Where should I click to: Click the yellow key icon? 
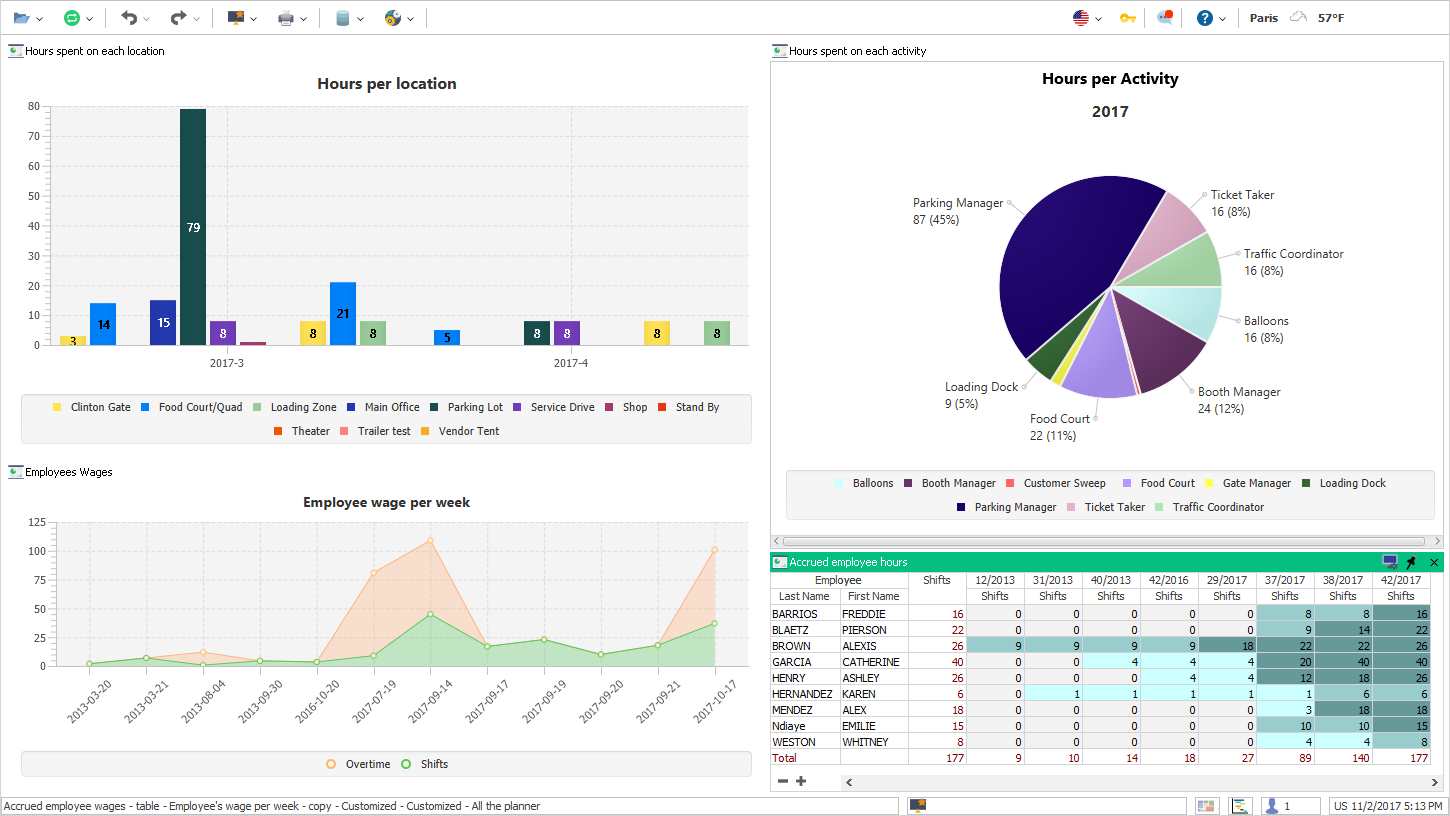pos(1127,18)
